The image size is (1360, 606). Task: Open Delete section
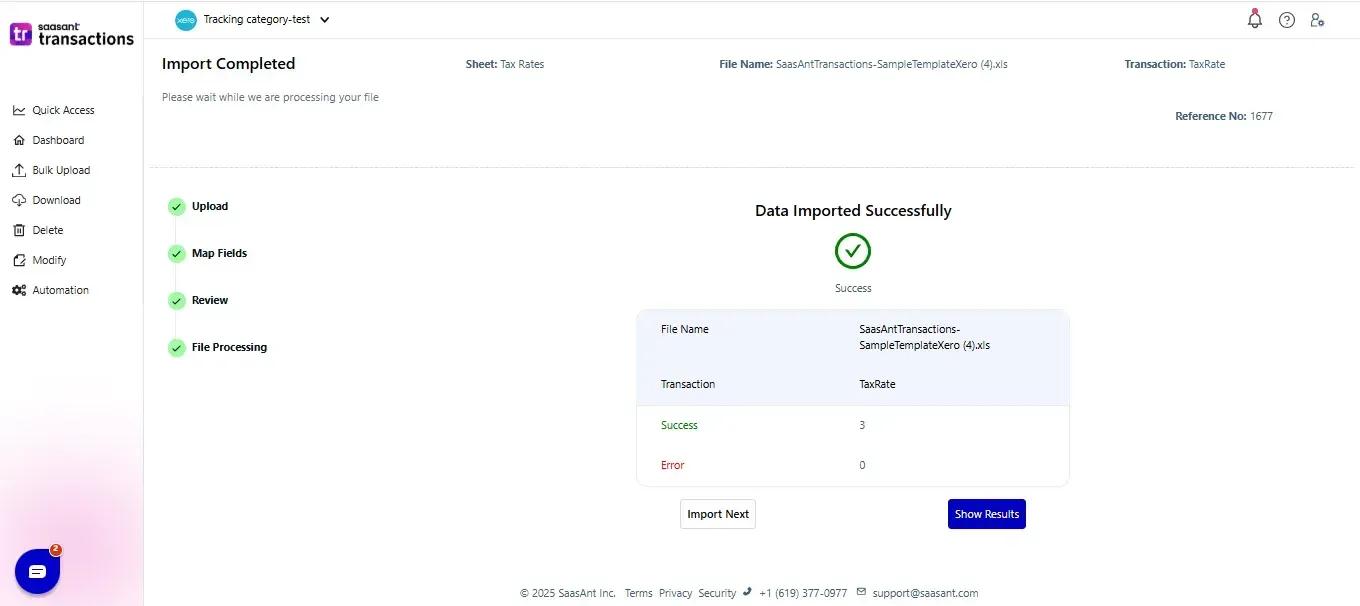click(48, 230)
